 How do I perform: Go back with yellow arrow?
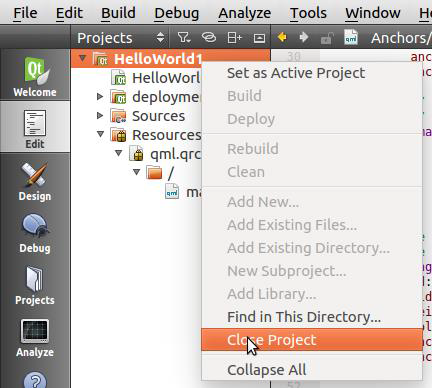tap(282, 37)
